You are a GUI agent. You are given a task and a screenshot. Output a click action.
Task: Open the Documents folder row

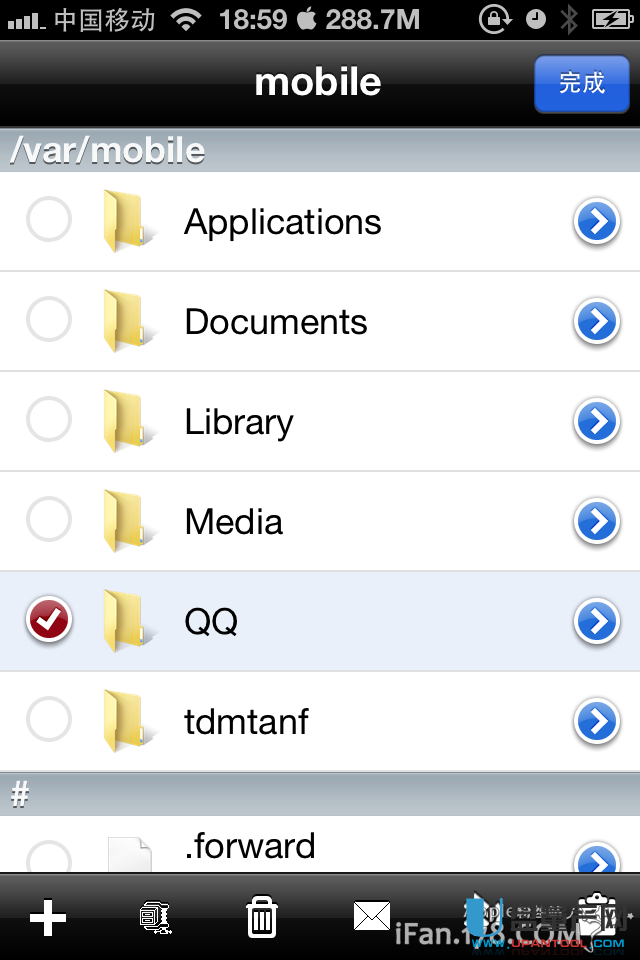coord(276,322)
